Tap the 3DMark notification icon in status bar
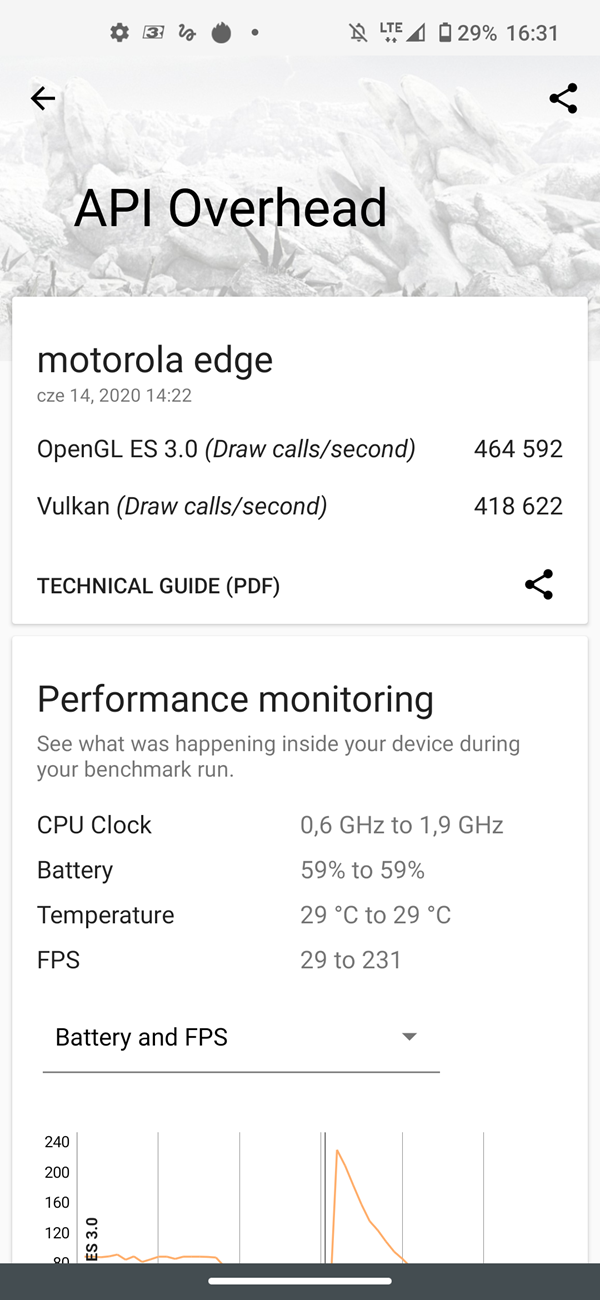 pos(152,32)
